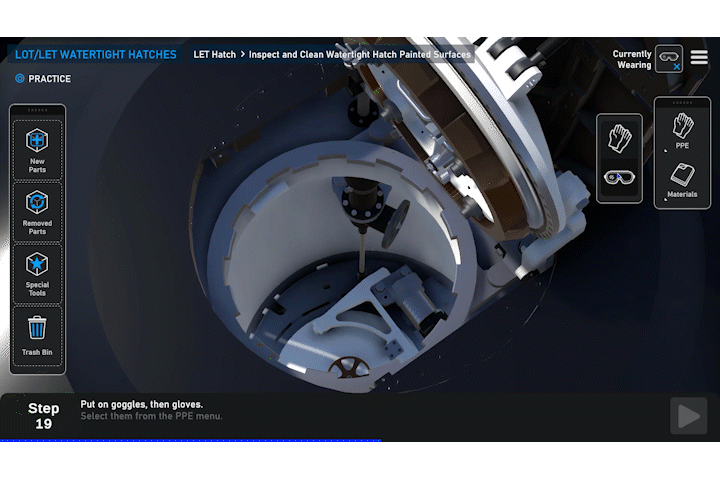
Task: Open the hamburger main menu
Action: (x=699, y=57)
